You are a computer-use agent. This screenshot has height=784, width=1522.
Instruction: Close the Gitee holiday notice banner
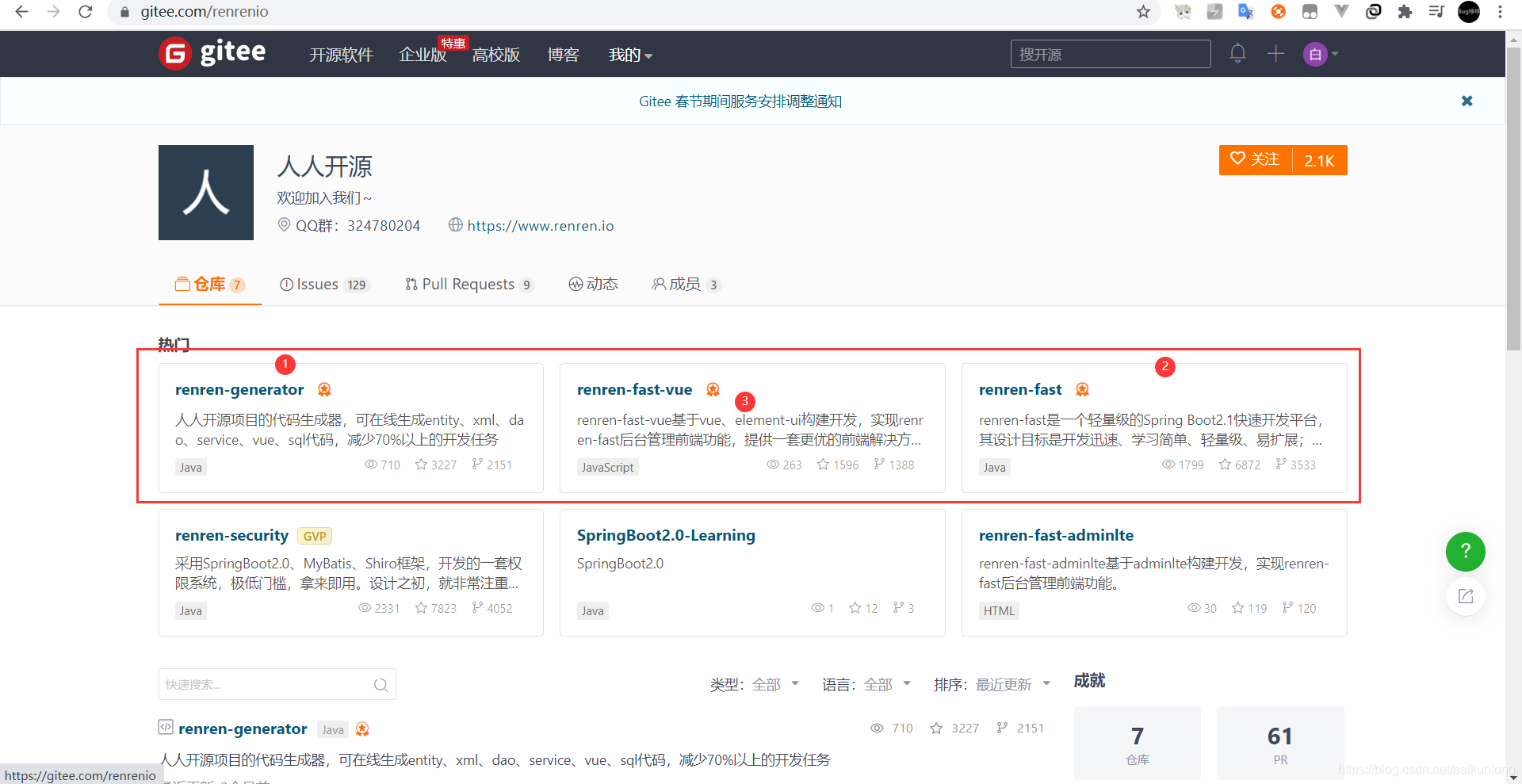coord(1467,101)
